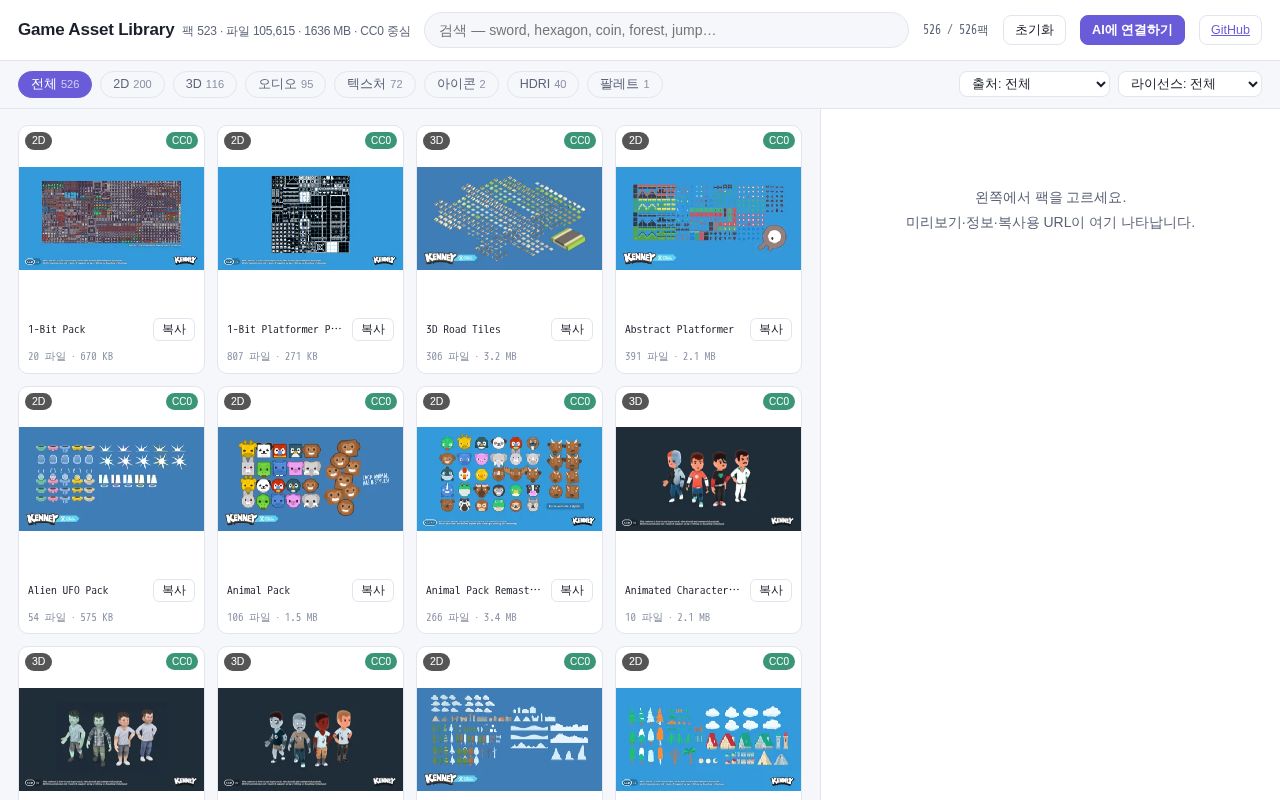Open the Animal Pack thumbnail
This screenshot has height=800, width=1280.
click(310, 479)
